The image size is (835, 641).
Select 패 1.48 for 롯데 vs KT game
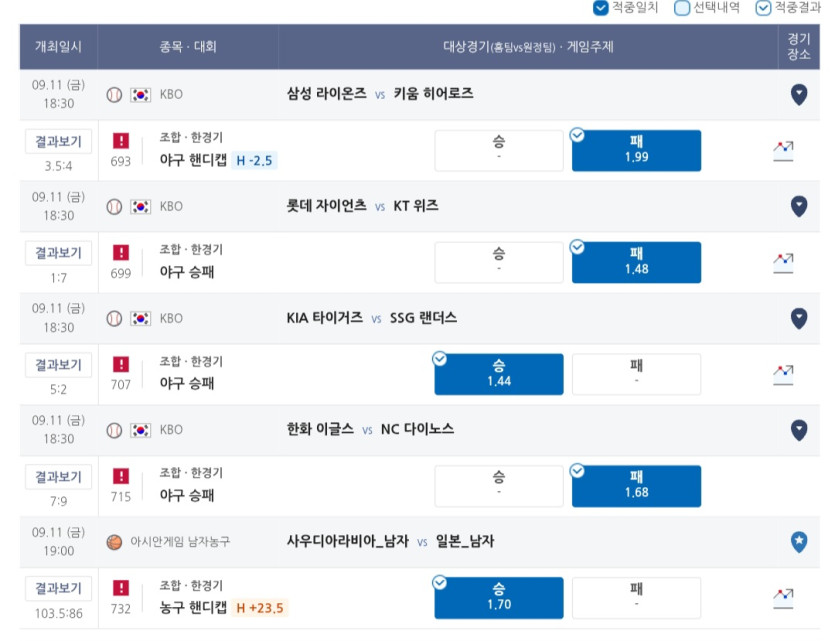[x=636, y=262]
